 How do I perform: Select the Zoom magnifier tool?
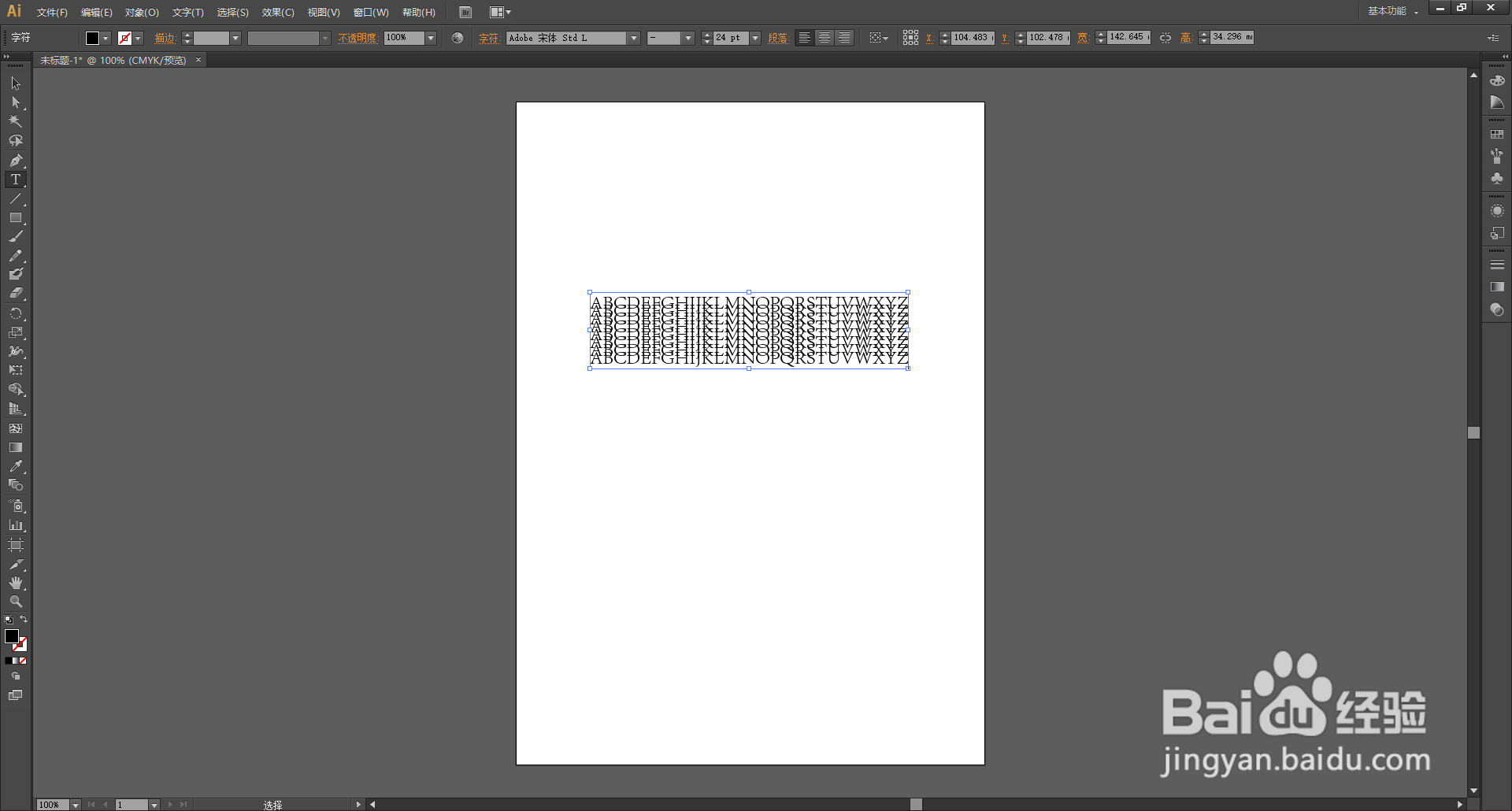tap(16, 602)
